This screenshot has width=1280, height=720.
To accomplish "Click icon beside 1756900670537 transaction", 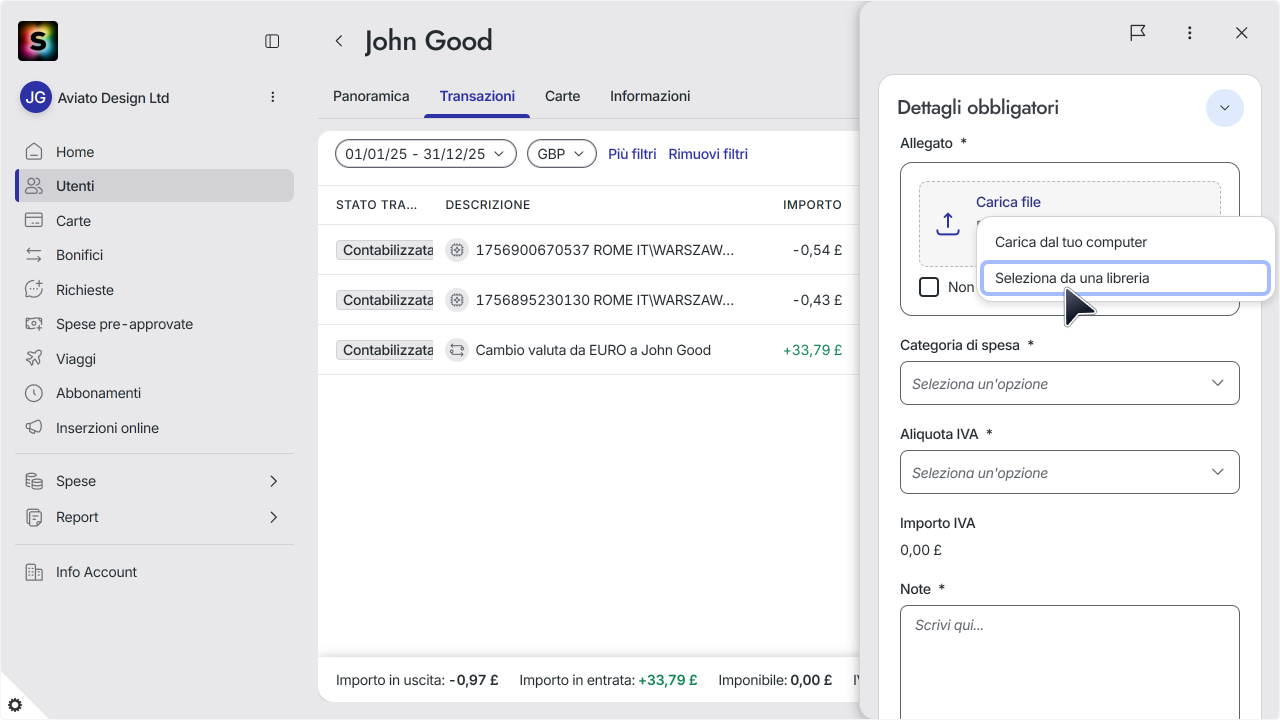I will 457,250.
